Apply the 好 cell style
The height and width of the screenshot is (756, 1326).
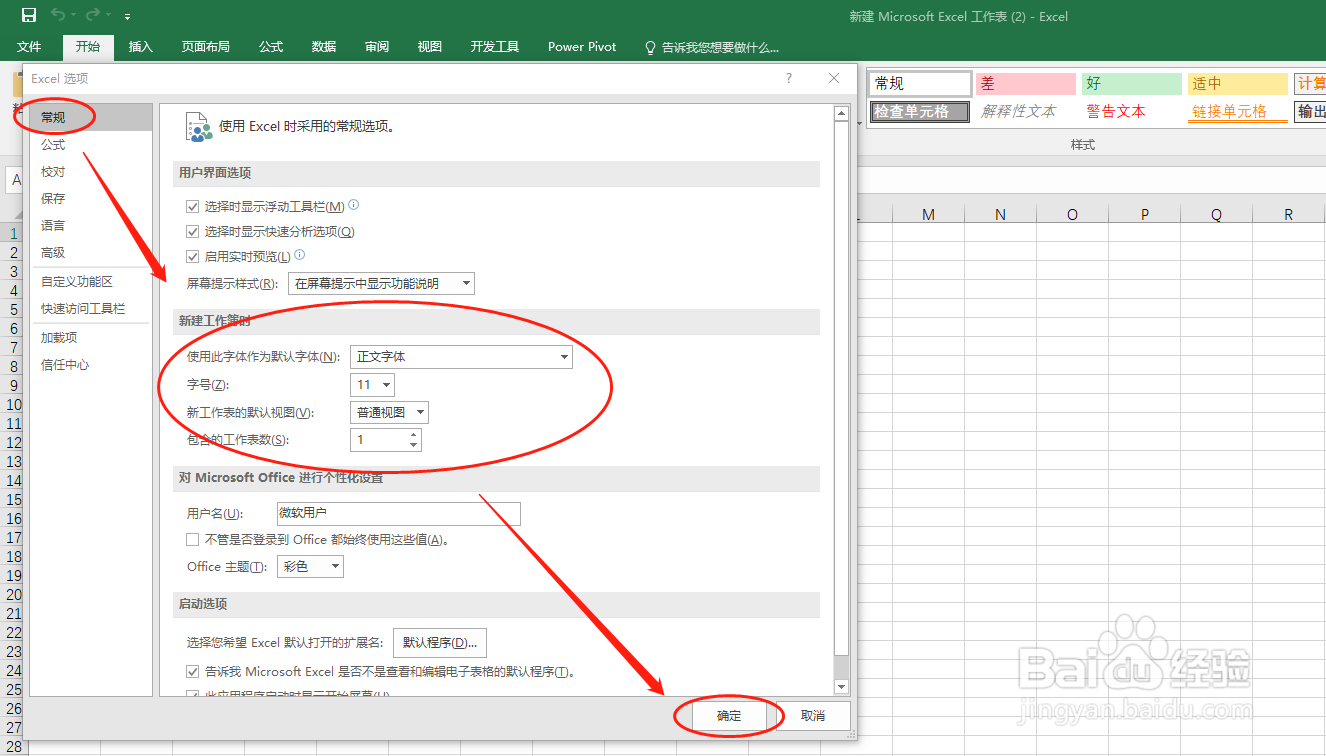tap(1132, 84)
